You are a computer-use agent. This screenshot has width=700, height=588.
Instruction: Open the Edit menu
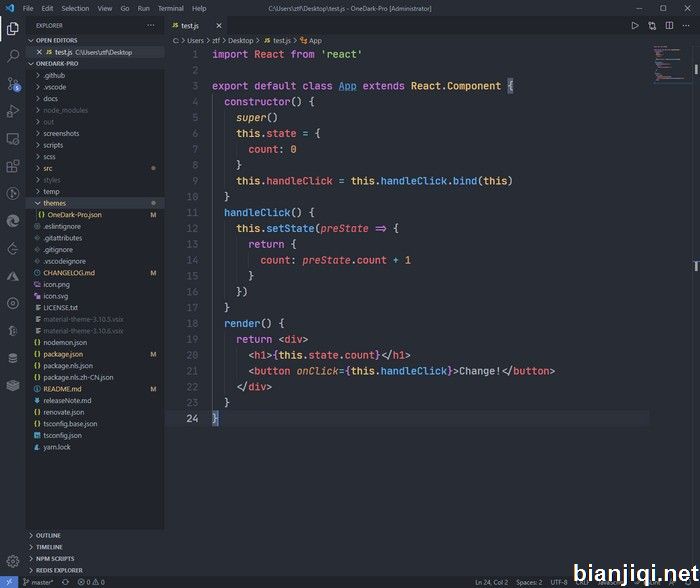(47, 8)
